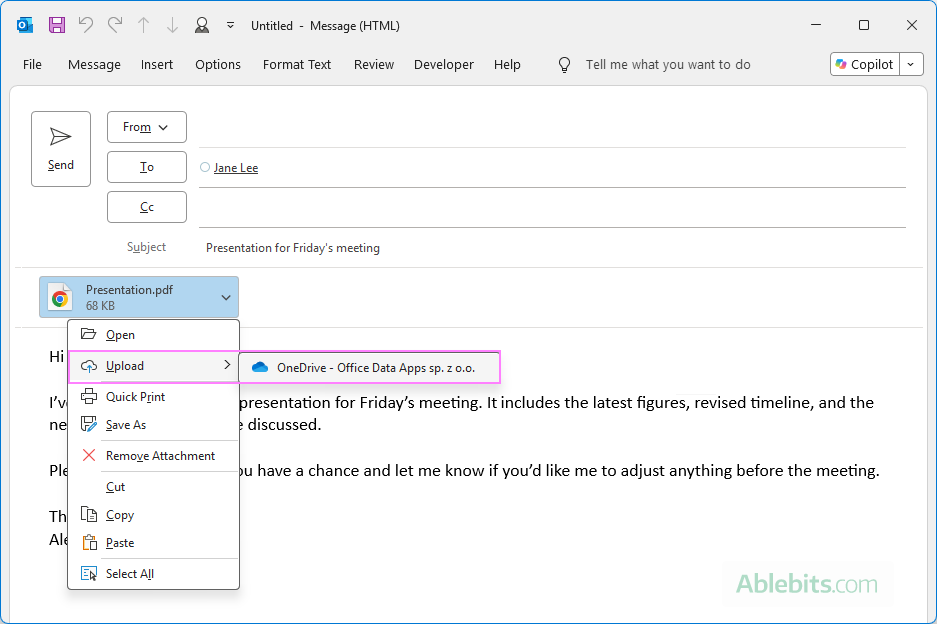Click the Tell me what you want to do box
Viewport: 937px width, 624px height.
667,65
